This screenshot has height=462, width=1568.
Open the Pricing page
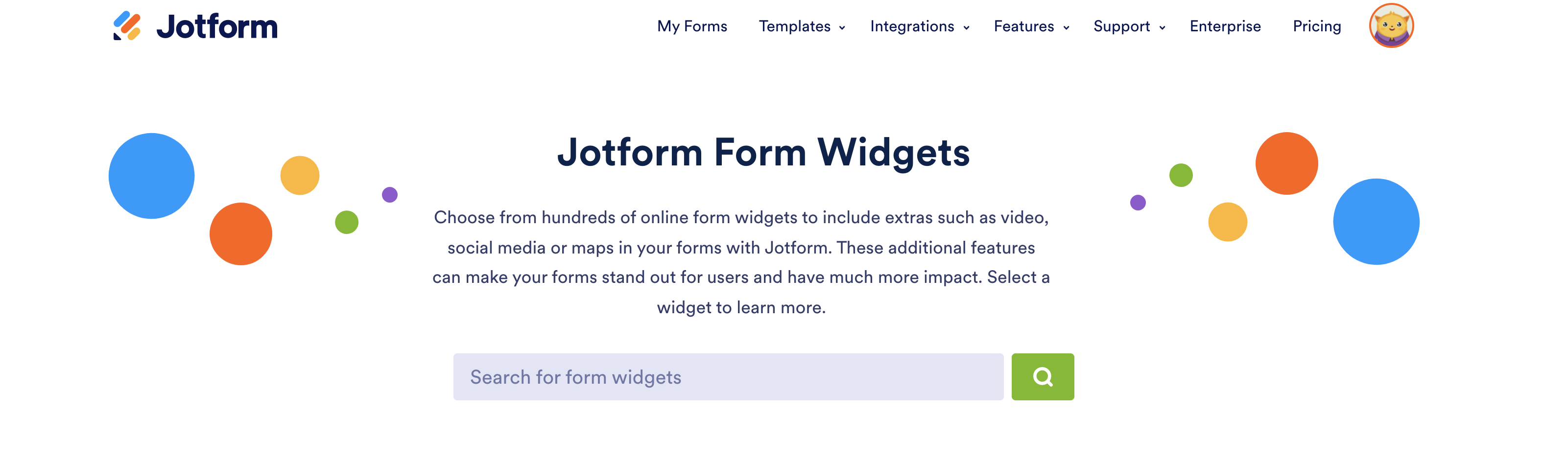pos(1317,27)
